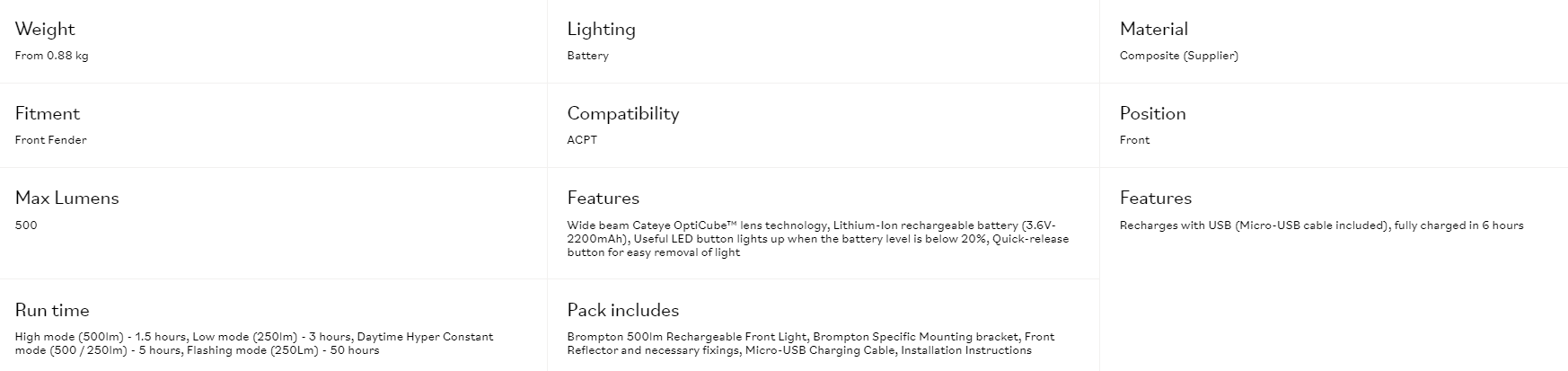The image size is (1568, 371).
Task: Click the Fitment specification heading
Action: point(48,114)
